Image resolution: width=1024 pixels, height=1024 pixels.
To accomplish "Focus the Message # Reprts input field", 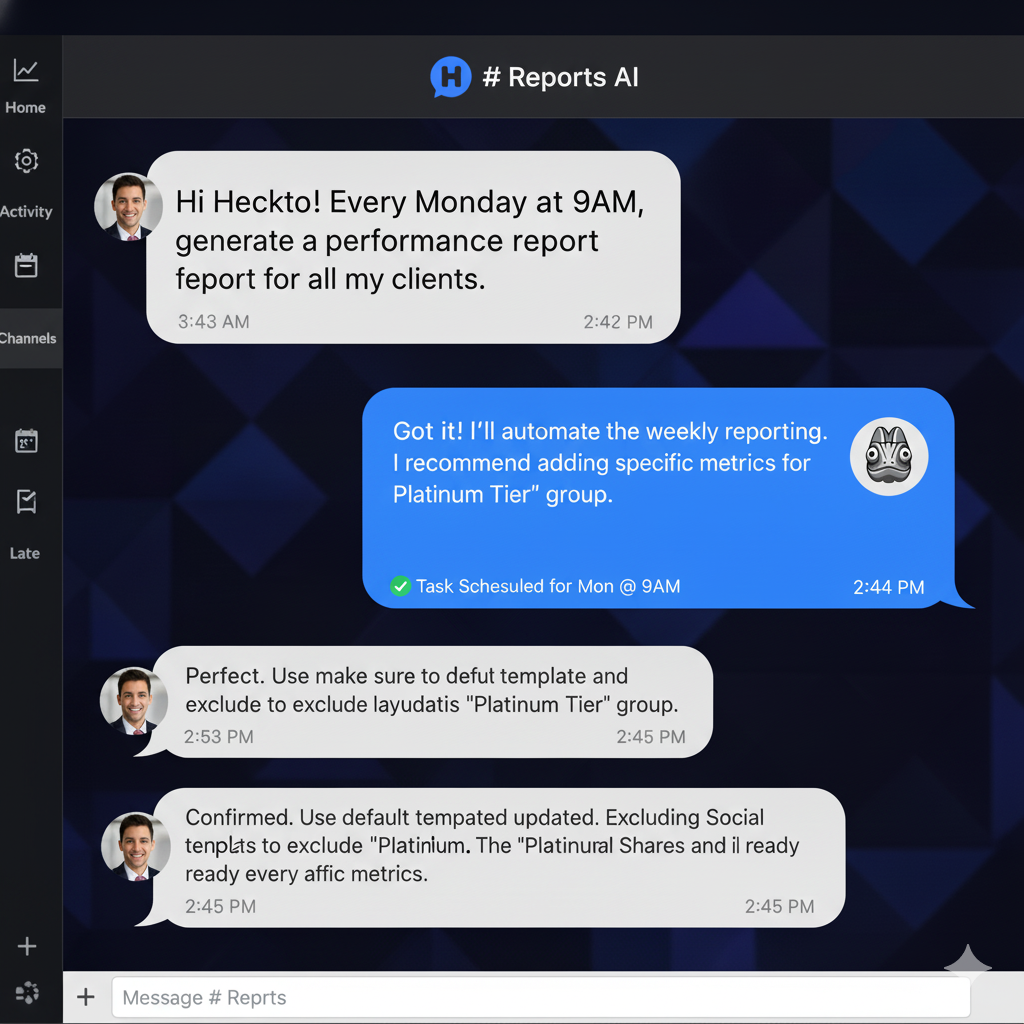I will pos(540,997).
